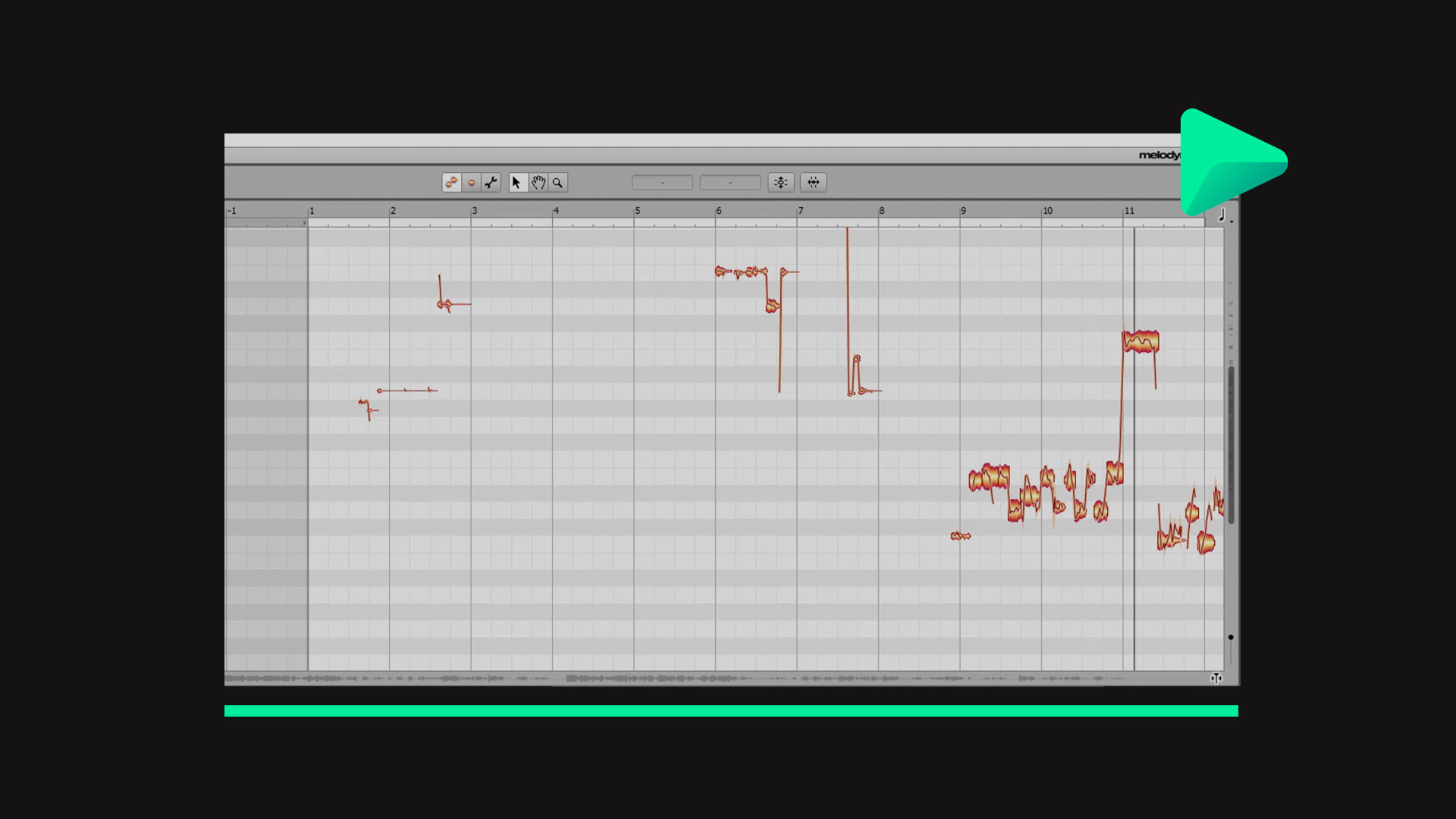This screenshot has width=1456, height=819.
Task: Click the quantize time macro button
Action: point(813,182)
